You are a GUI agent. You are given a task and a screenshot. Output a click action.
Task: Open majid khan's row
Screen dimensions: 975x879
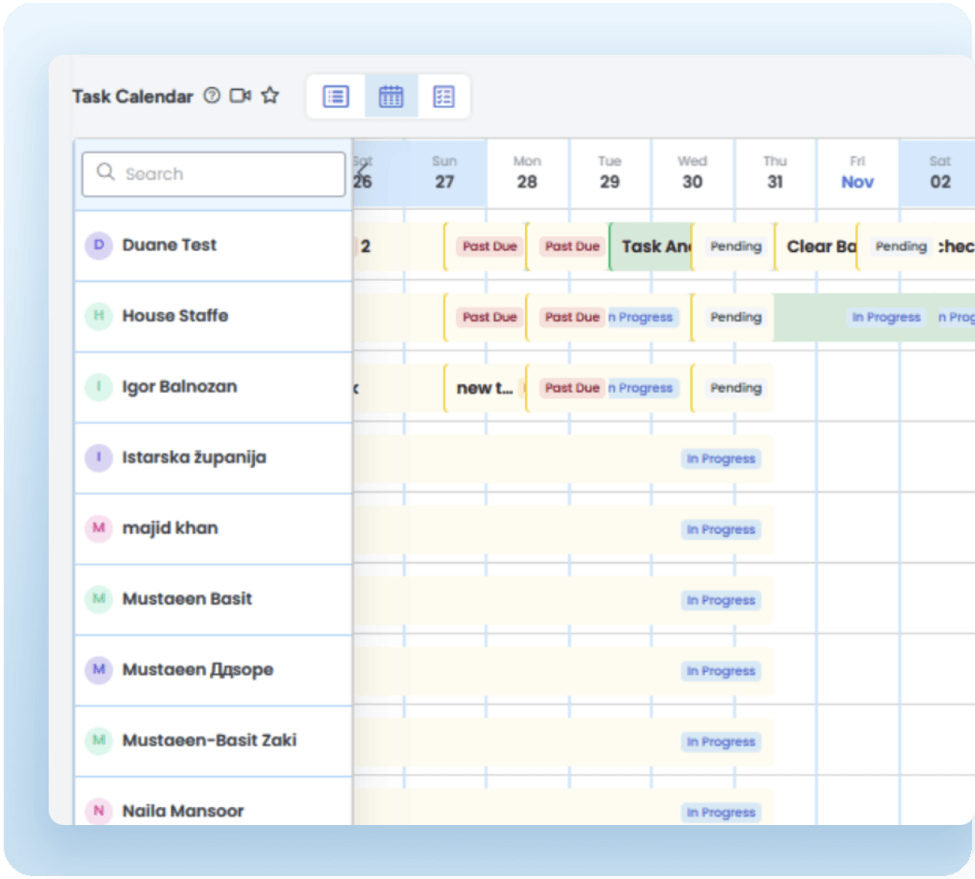(x=170, y=528)
